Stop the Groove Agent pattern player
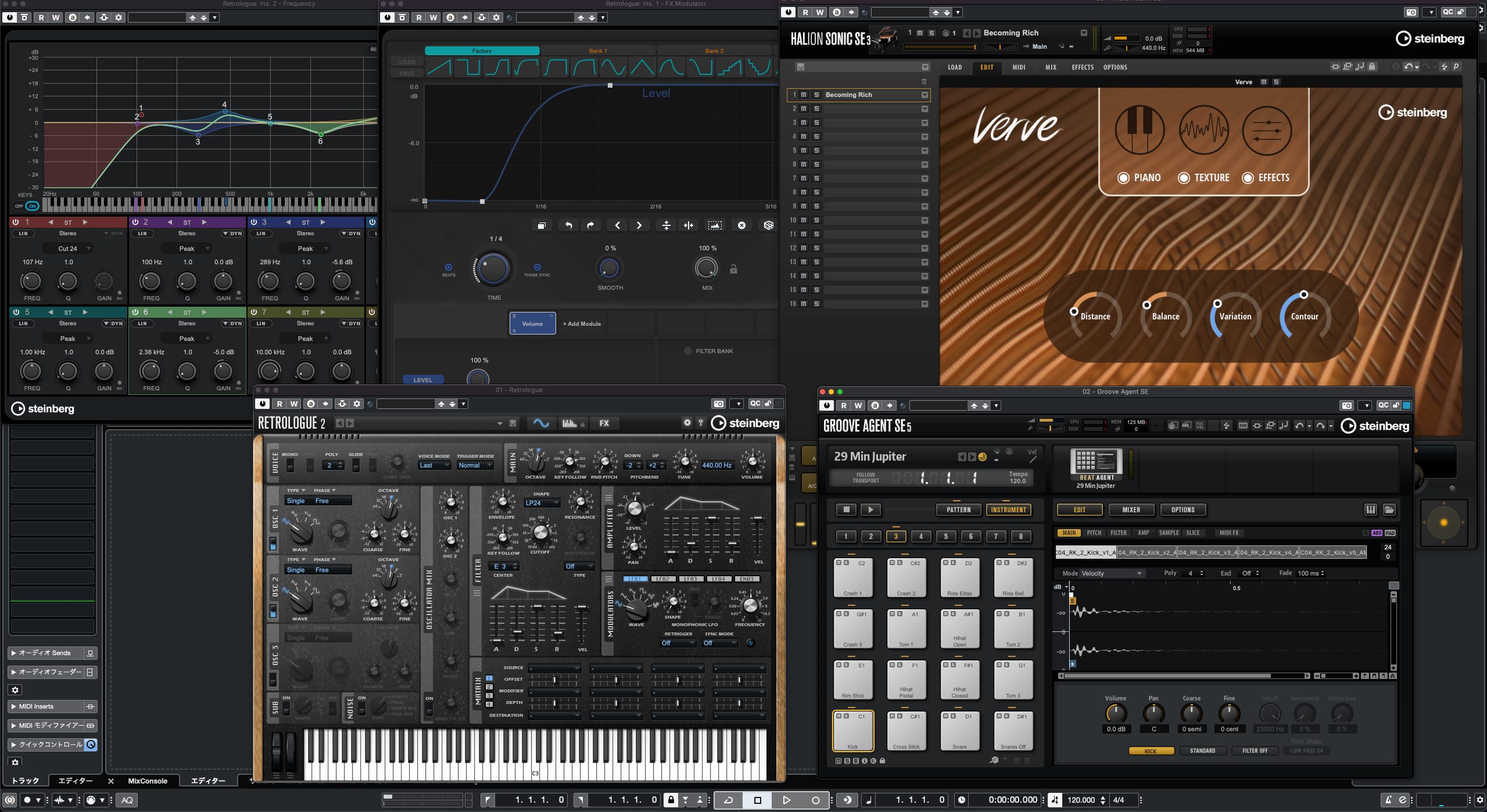The height and width of the screenshot is (812, 1487). click(846, 509)
